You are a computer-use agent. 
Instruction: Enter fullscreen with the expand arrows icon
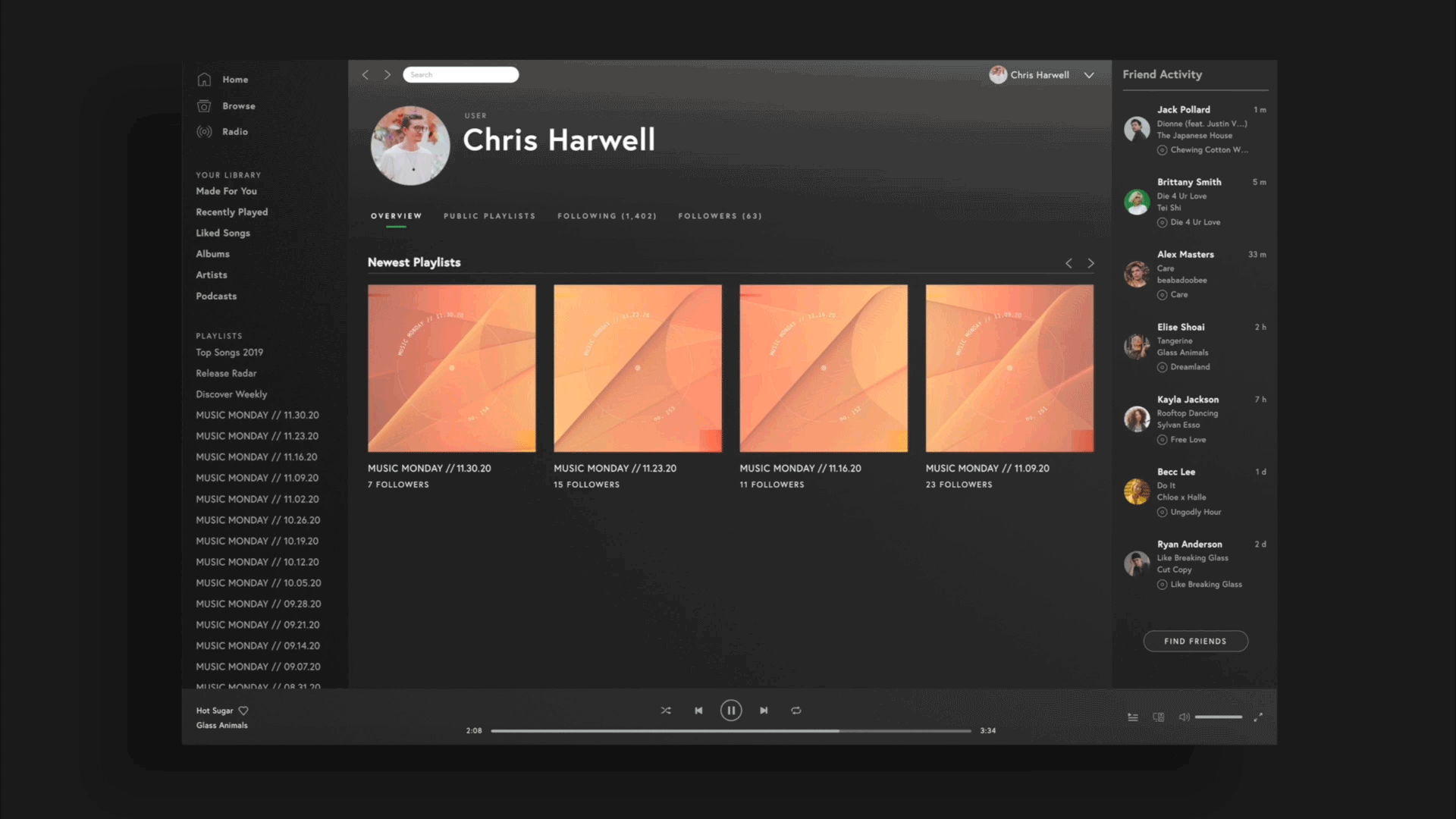[1258, 717]
